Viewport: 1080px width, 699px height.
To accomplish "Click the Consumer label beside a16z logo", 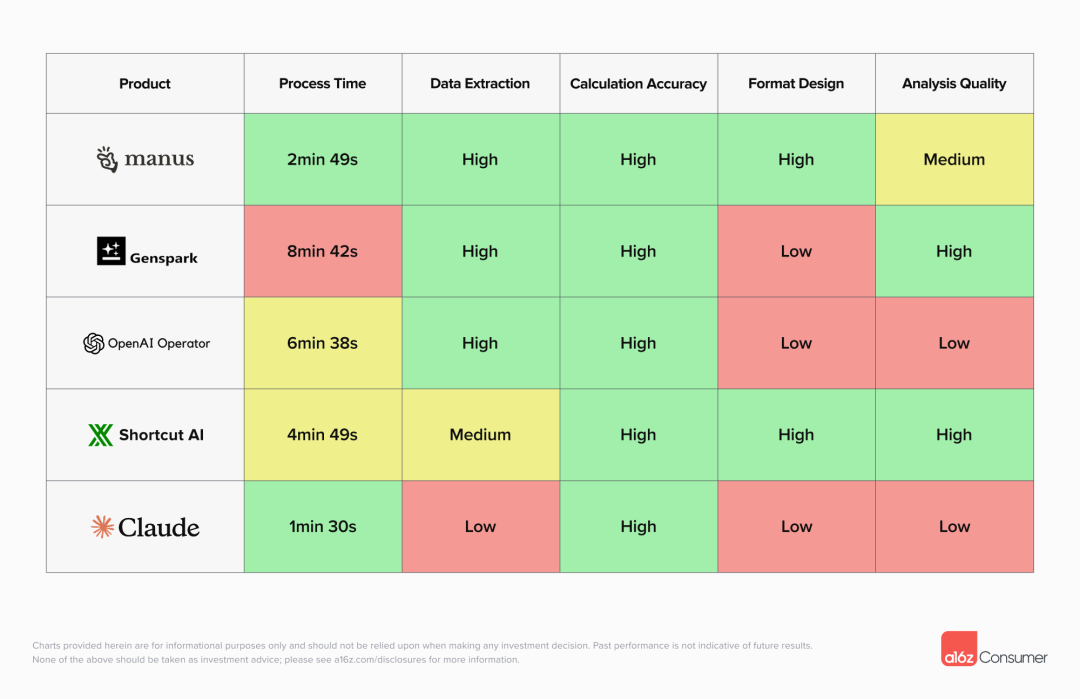I will pyautogui.click(x=1013, y=657).
